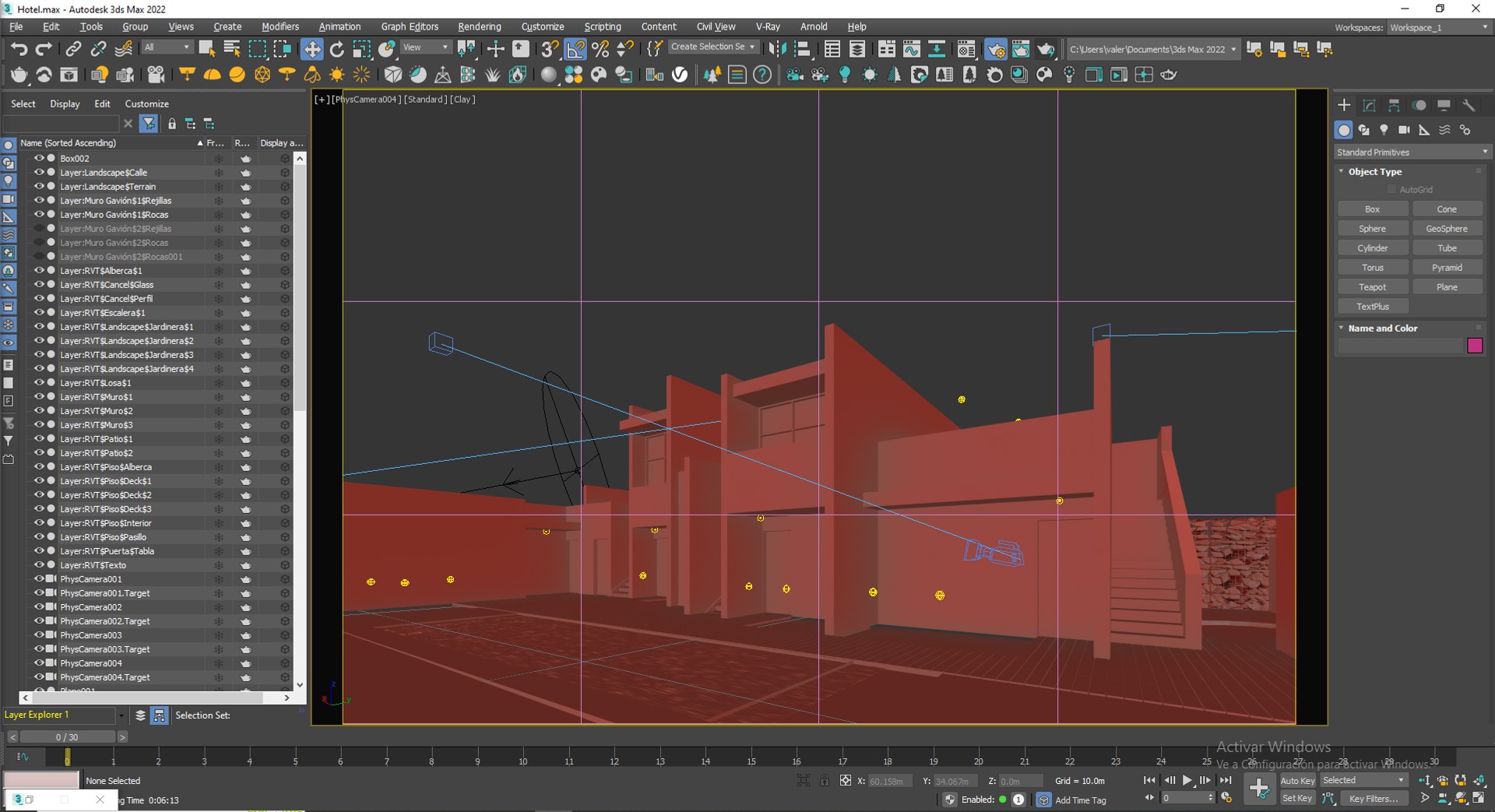
Task: Open the Hierarchy panel tab
Action: [x=1395, y=105]
